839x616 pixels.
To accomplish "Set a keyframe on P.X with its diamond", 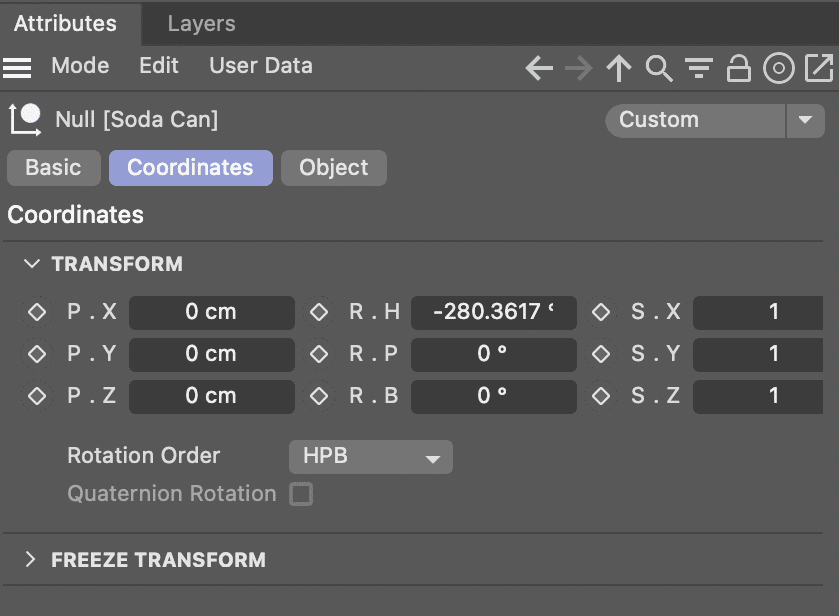I will click(35, 312).
